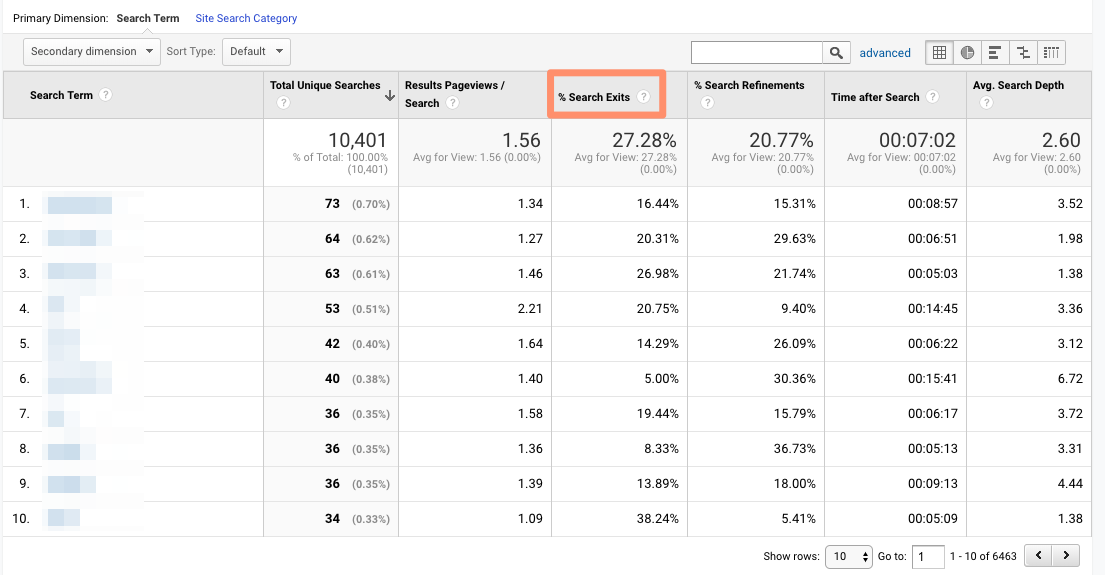
Task: Click the 27.28% summary search exits
Action: [x=644, y=140]
